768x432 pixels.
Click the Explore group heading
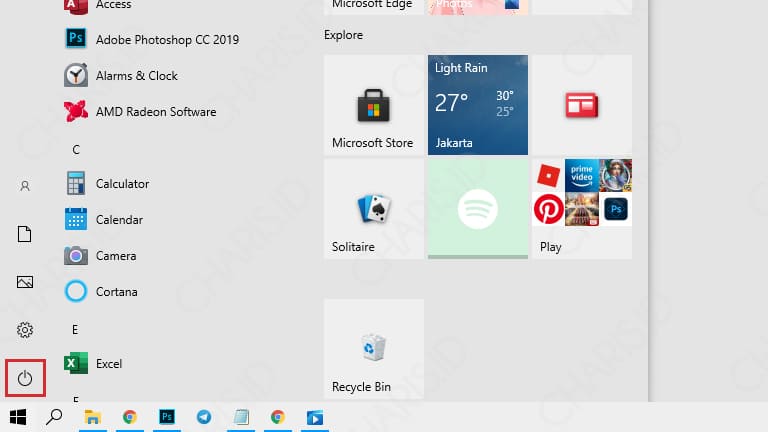click(x=343, y=35)
